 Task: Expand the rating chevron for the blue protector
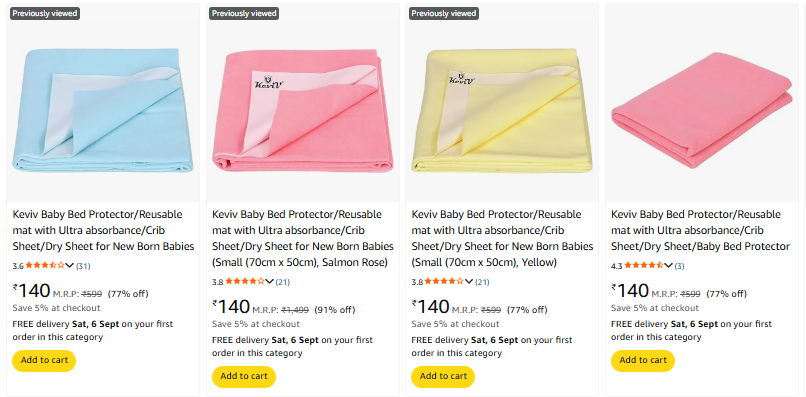click(x=70, y=266)
